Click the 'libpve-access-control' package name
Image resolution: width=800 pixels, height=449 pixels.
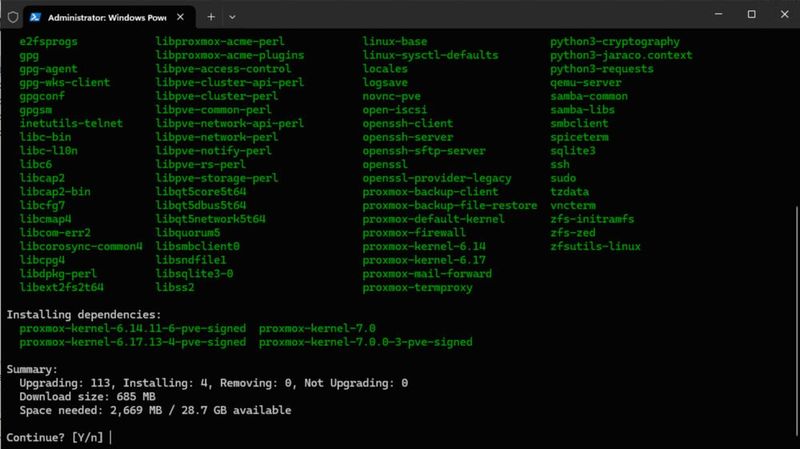click(x=223, y=69)
